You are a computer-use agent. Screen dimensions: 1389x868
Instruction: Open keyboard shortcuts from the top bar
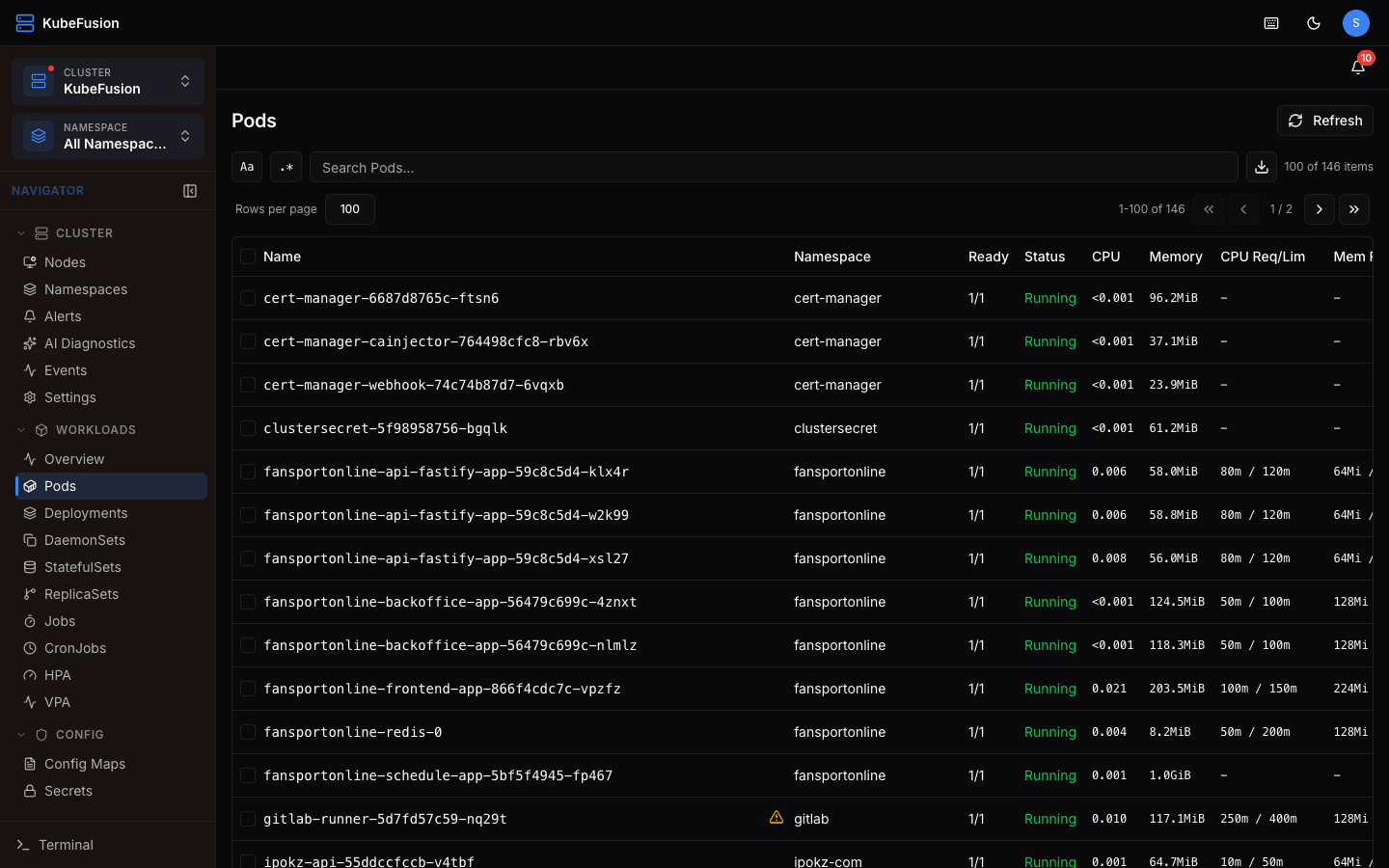1270,22
